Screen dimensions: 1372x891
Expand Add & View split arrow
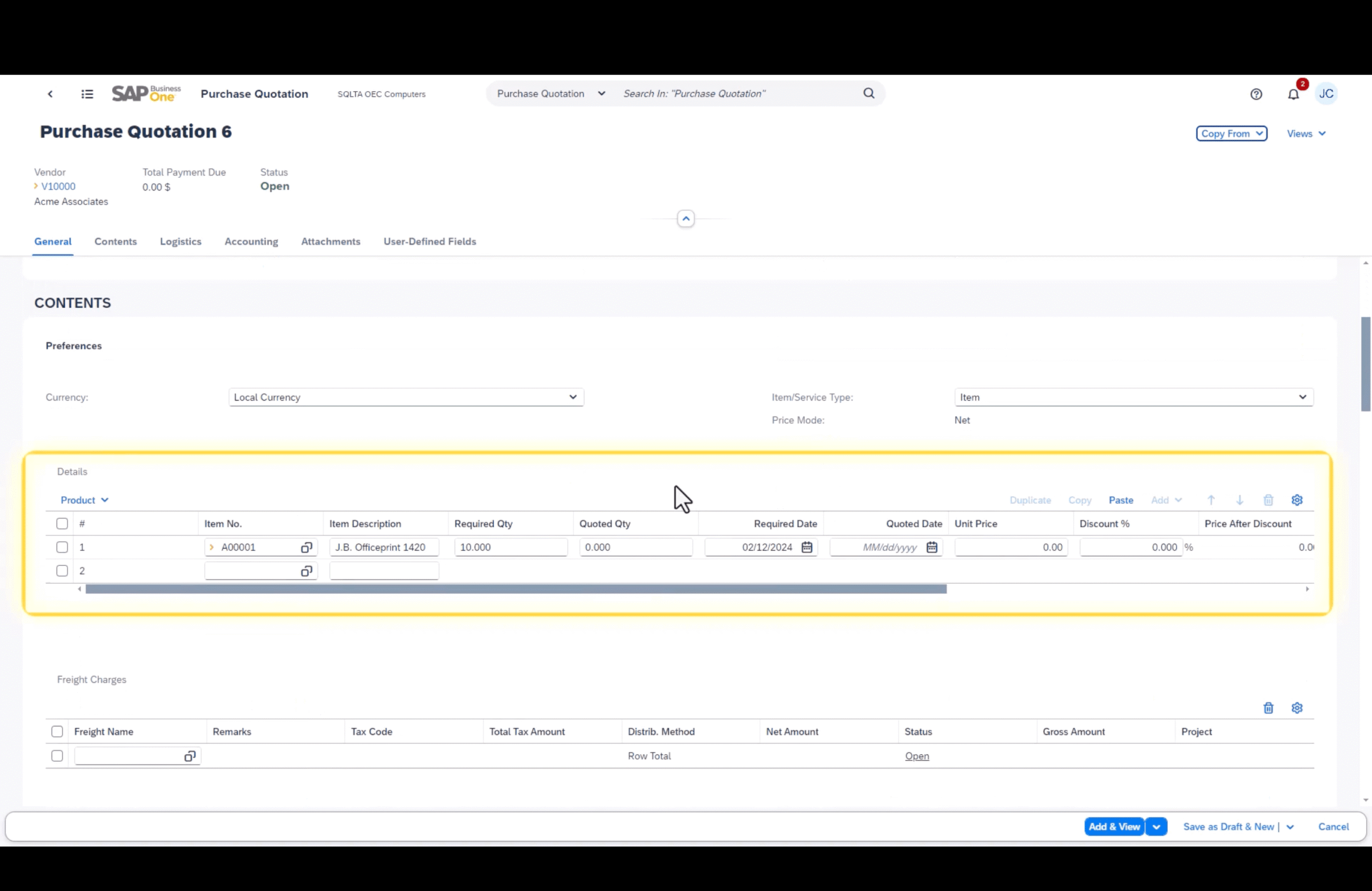click(1156, 827)
